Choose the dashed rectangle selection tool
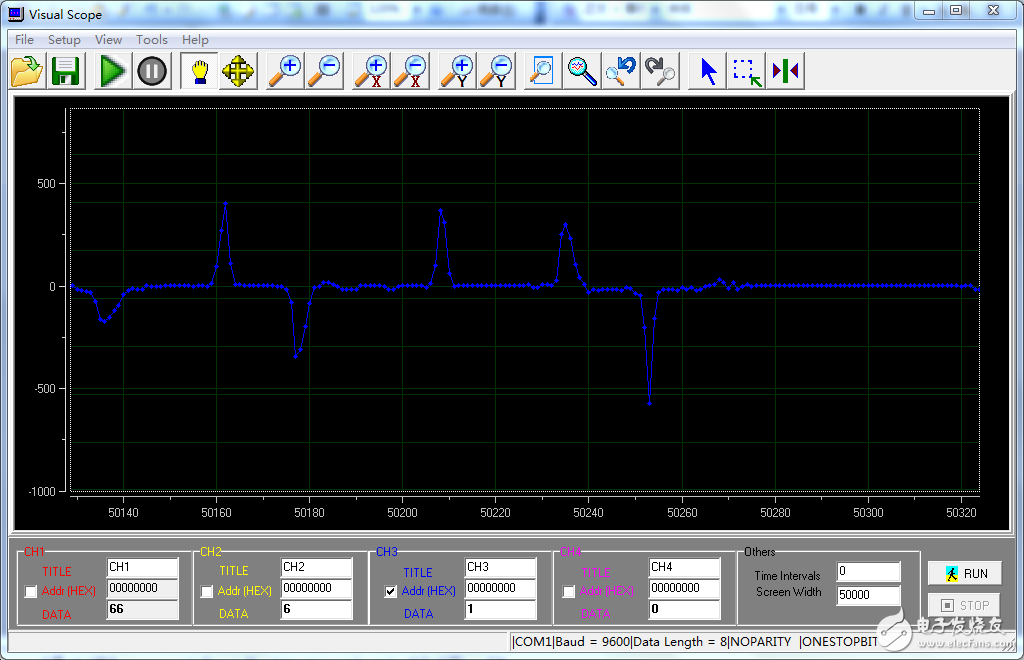 tap(746, 71)
